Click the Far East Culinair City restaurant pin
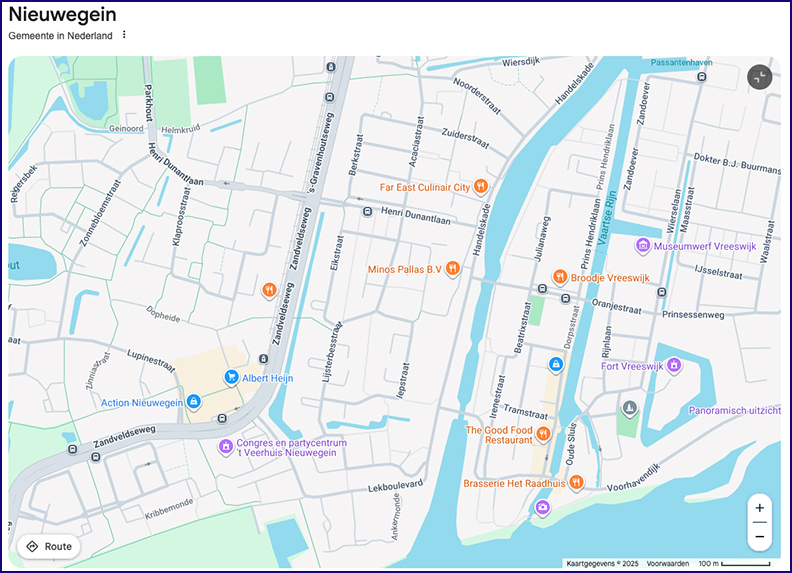 [481, 186]
